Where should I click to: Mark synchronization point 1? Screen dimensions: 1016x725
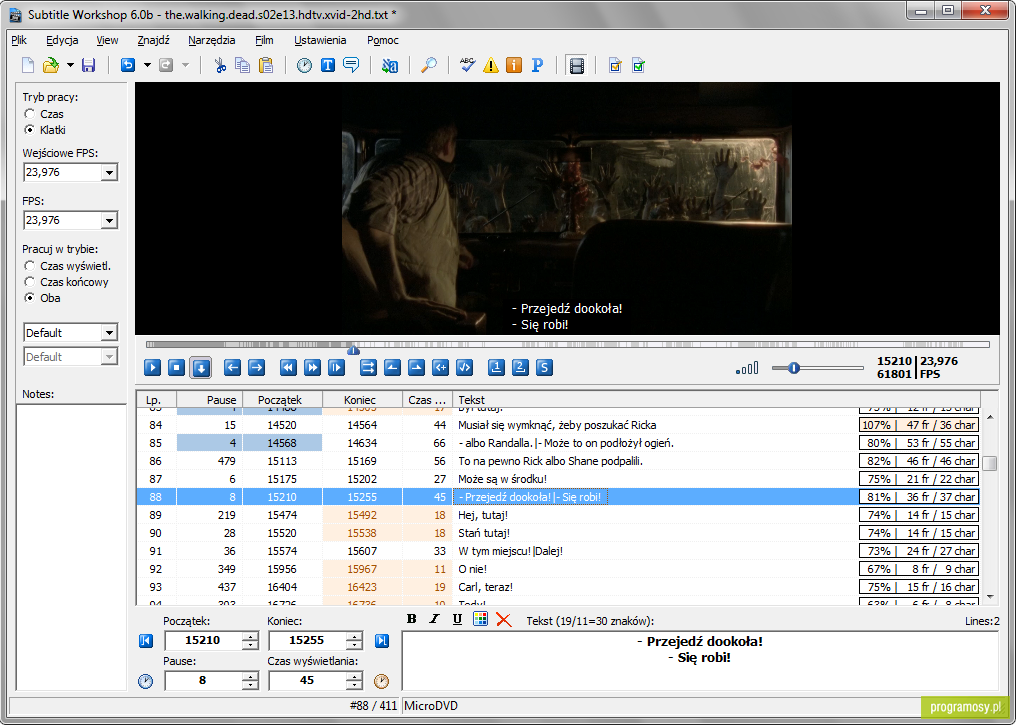tap(496, 368)
